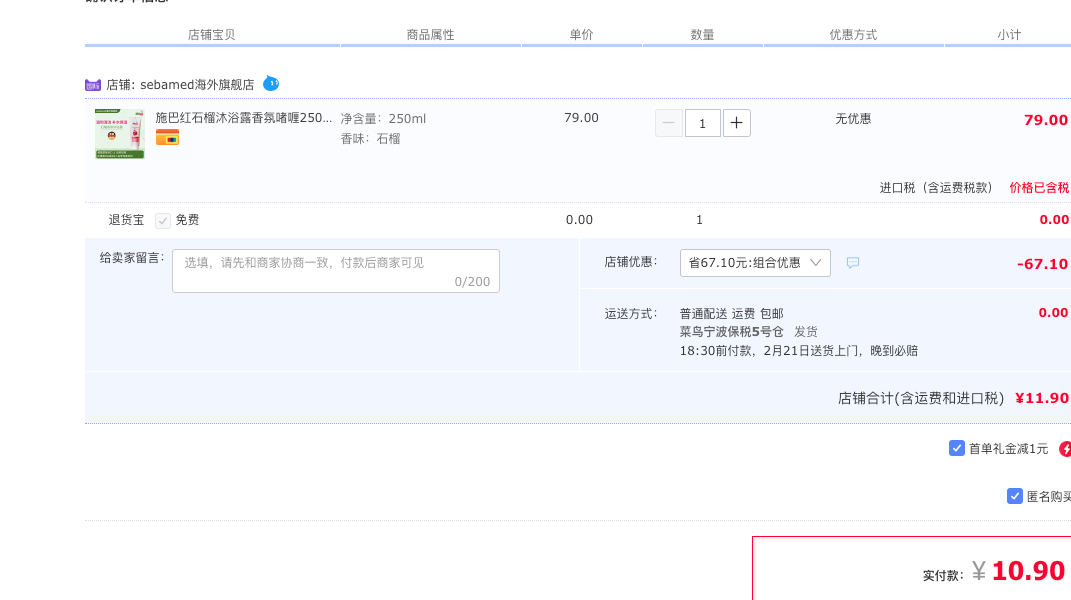
Task: Increase quantity with the plus button
Action: click(736, 123)
